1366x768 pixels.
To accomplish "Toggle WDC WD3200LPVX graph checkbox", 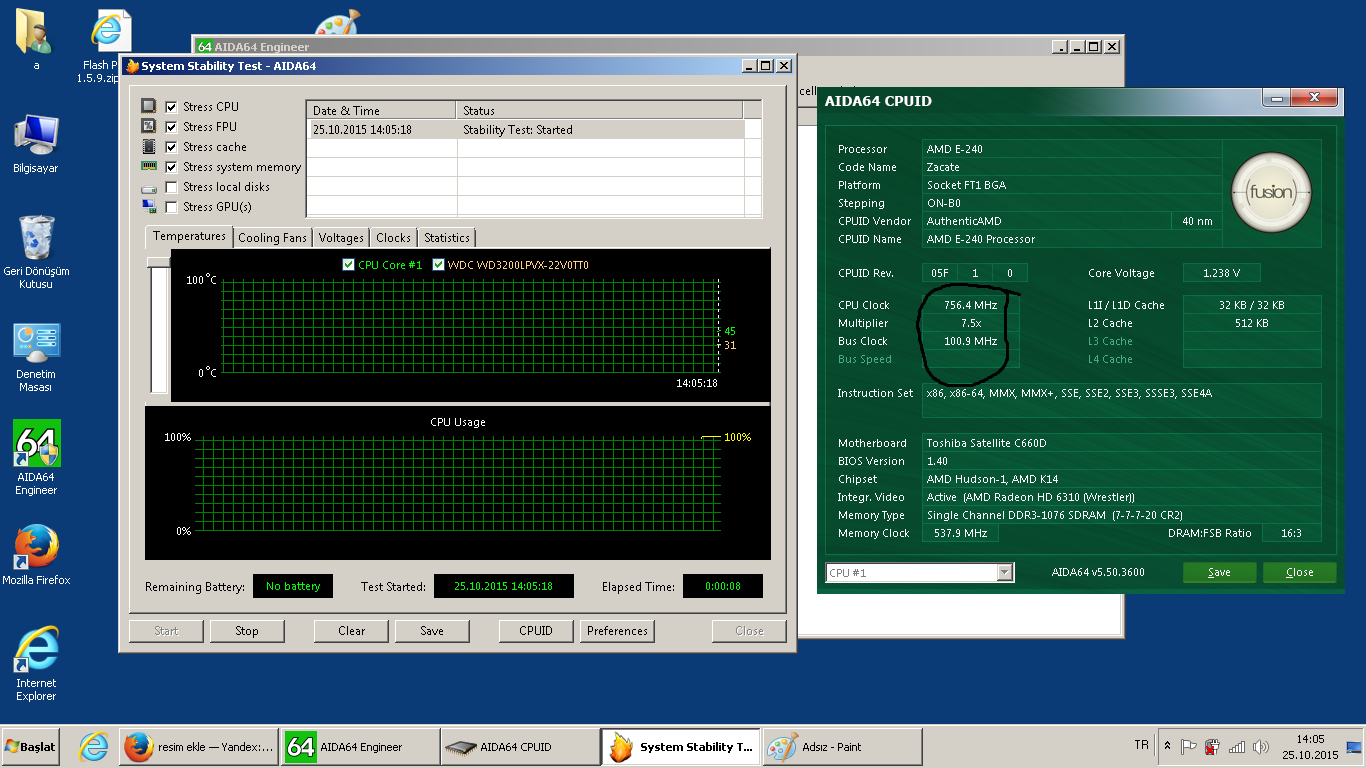I will (x=438, y=265).
